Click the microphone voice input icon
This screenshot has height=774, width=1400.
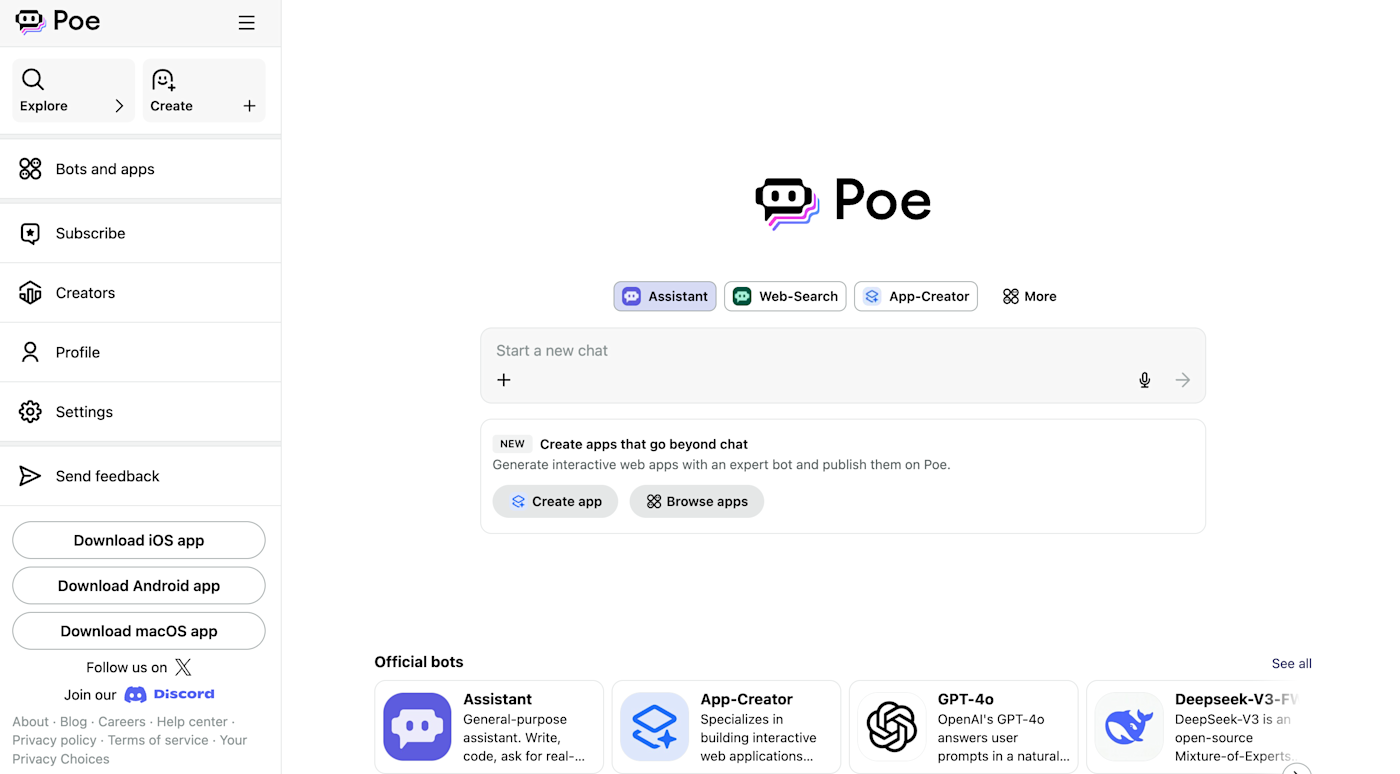click(1145, 380)
